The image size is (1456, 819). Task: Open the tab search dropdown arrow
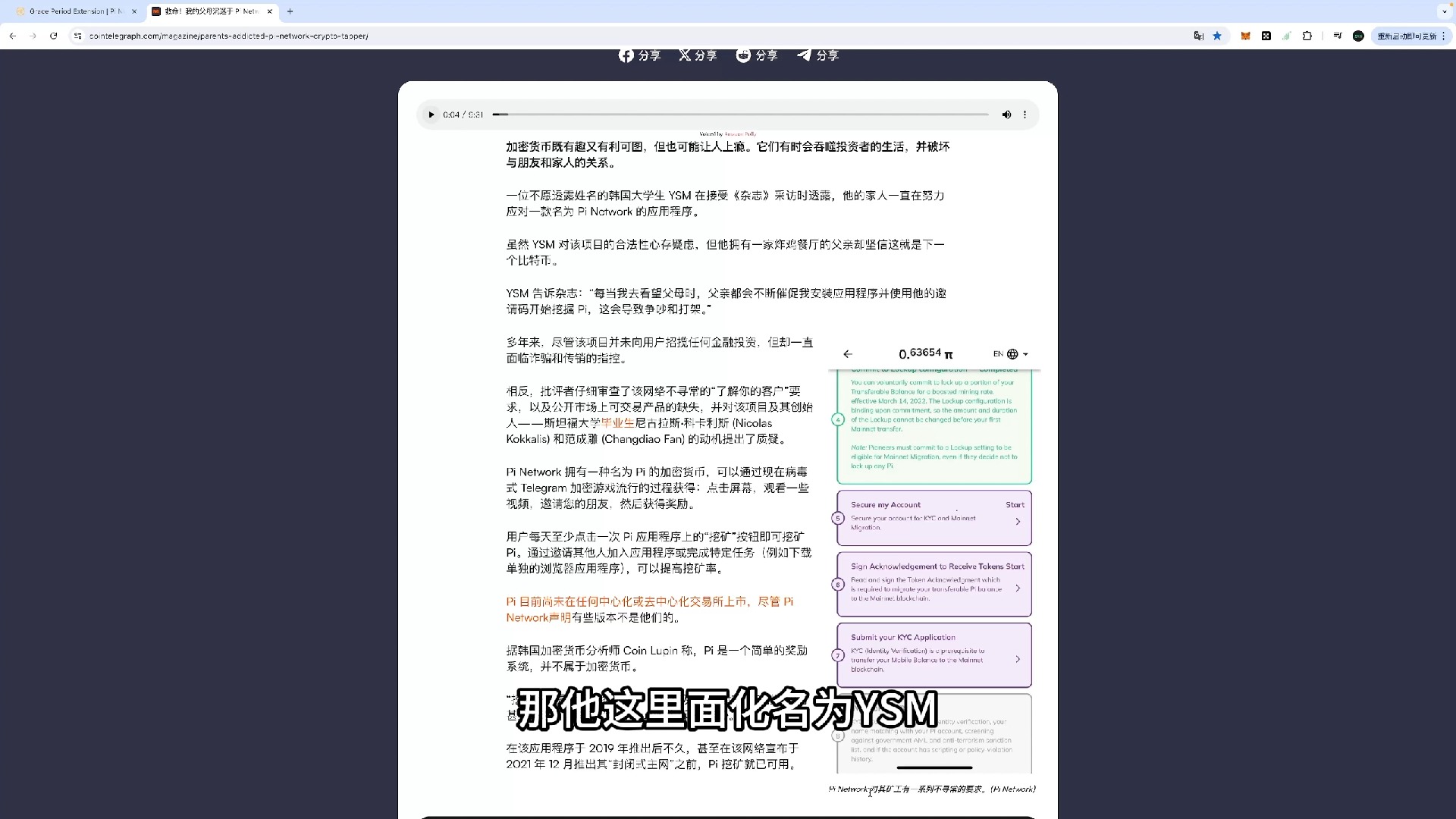(x=1445, y=11)
